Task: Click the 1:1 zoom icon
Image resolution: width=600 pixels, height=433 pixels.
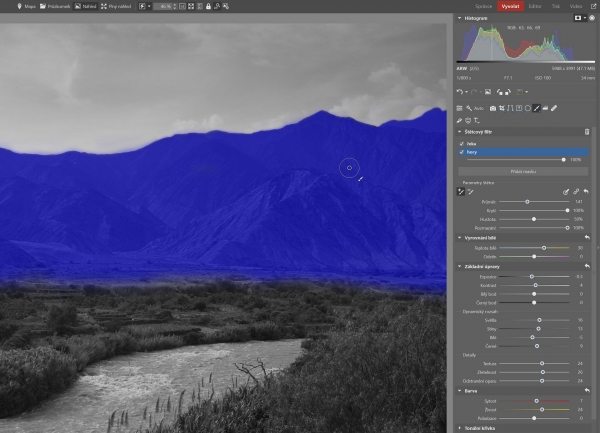Action: coord(183,6)
